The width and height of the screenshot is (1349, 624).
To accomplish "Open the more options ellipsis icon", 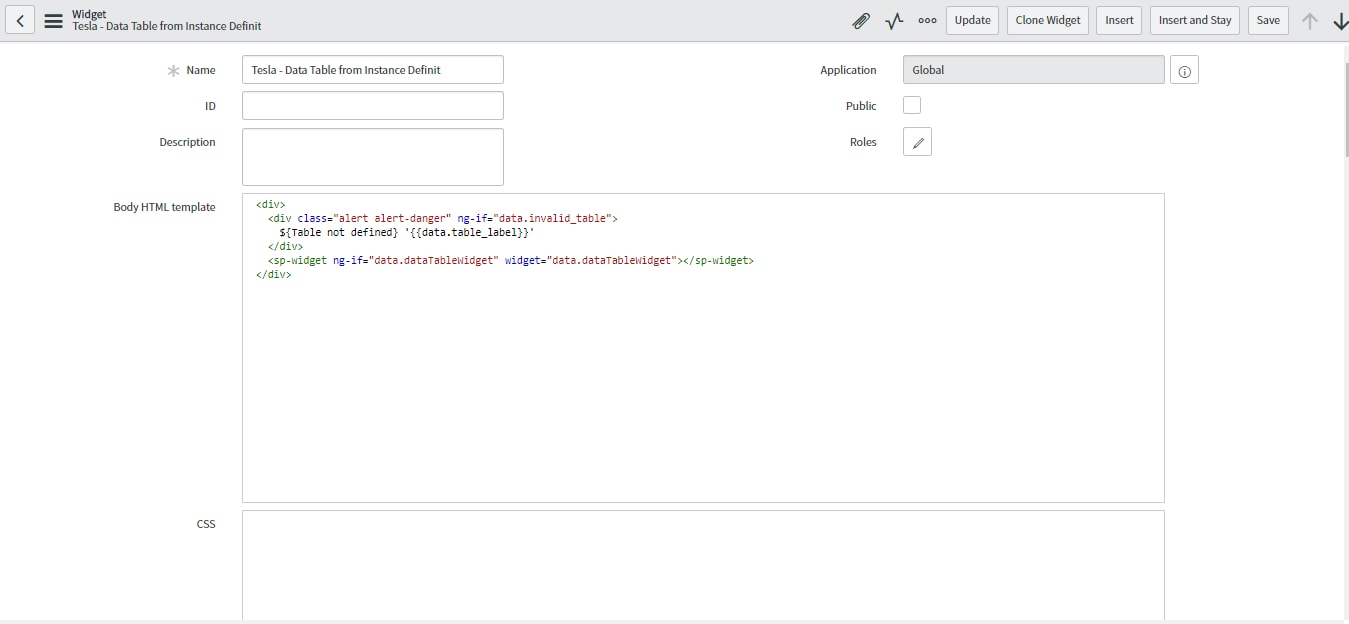I will pyautogui.click(x=927, y=20).
